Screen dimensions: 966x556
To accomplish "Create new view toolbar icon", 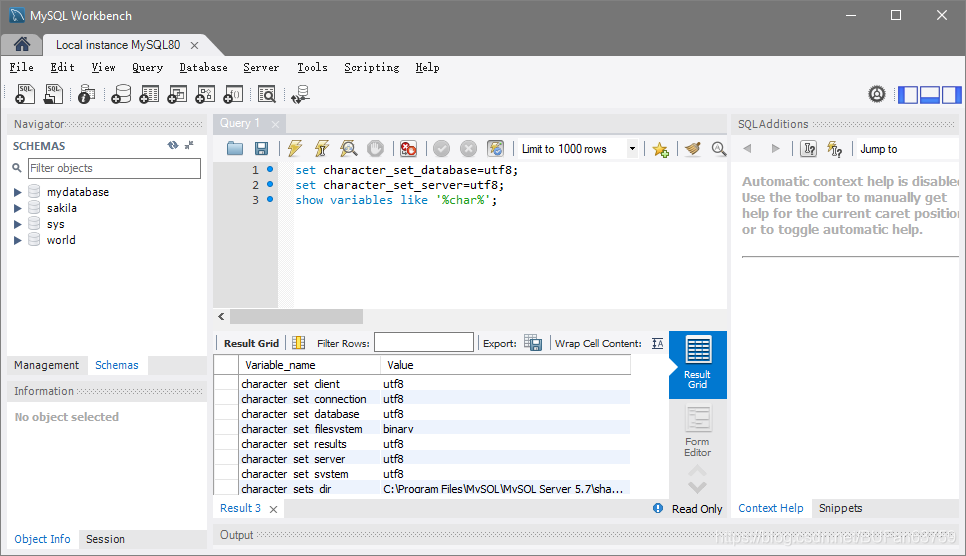I will coord(177,94).
